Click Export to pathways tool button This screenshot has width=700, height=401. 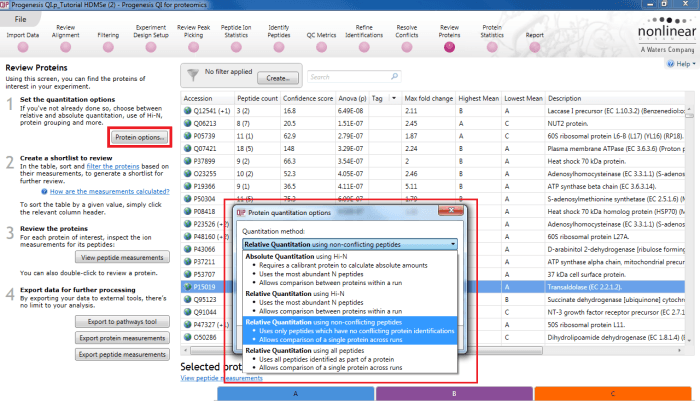tap(122, 322)
